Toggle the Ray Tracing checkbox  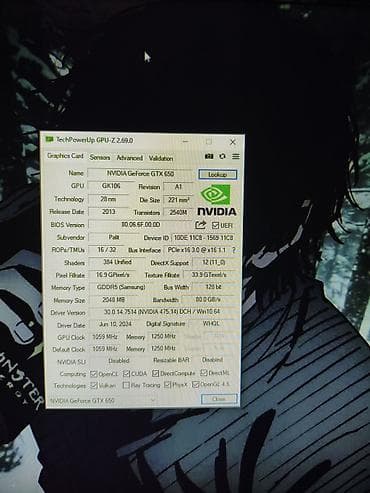point(126,385)
